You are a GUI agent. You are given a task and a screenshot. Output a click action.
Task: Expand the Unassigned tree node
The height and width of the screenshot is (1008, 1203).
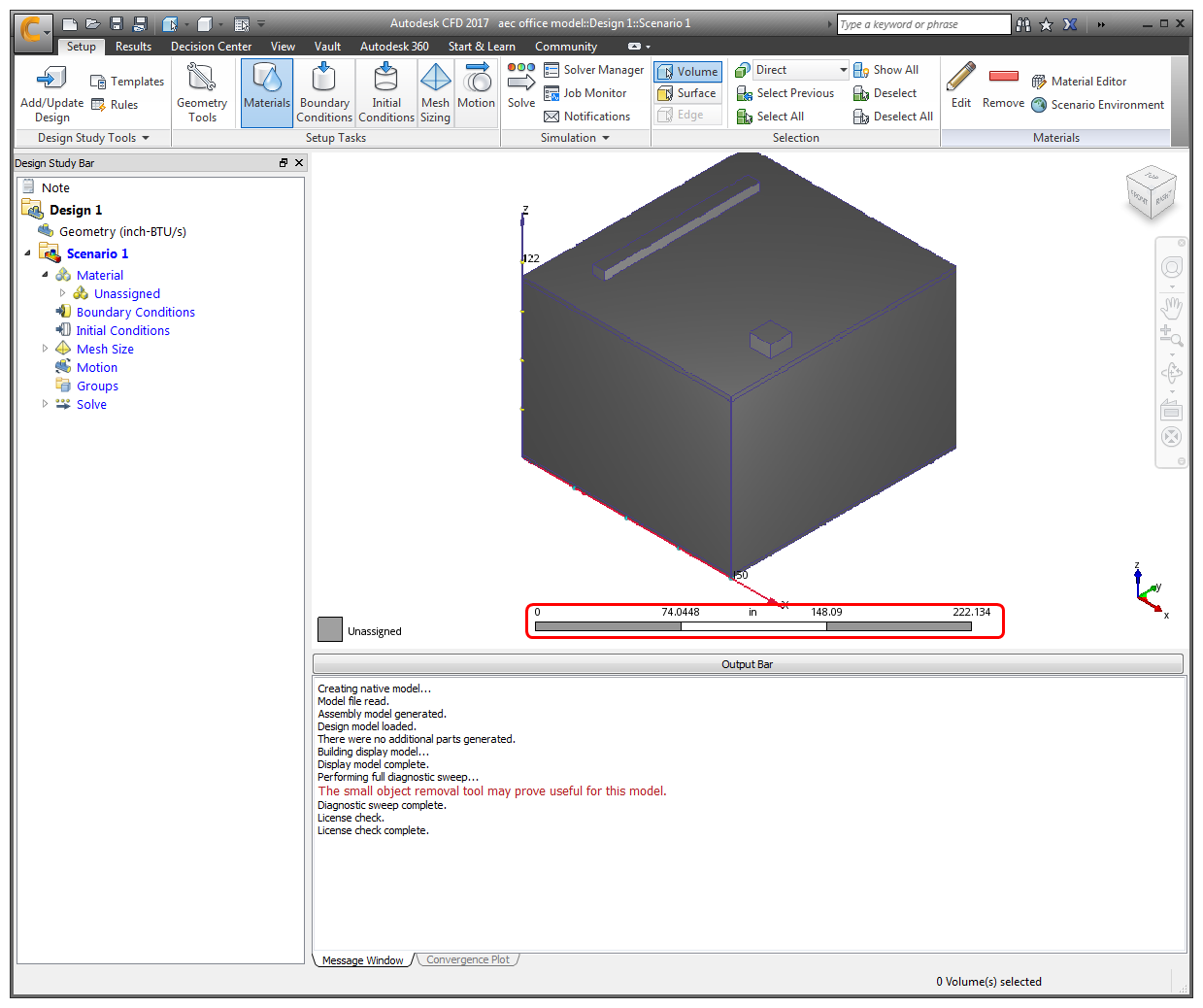point(63,293)
